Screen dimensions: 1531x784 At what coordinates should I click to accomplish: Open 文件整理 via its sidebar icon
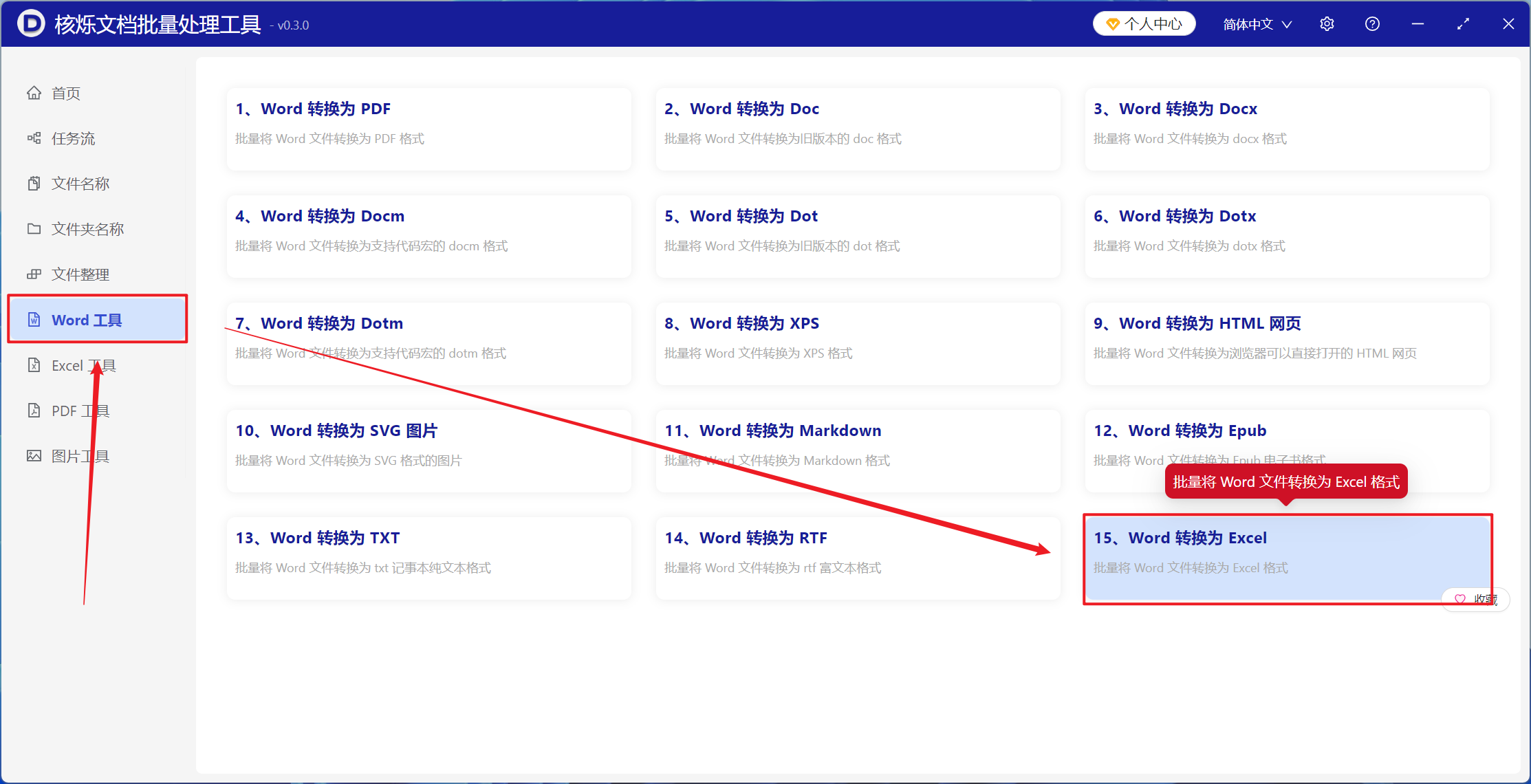tap(34, 274)
